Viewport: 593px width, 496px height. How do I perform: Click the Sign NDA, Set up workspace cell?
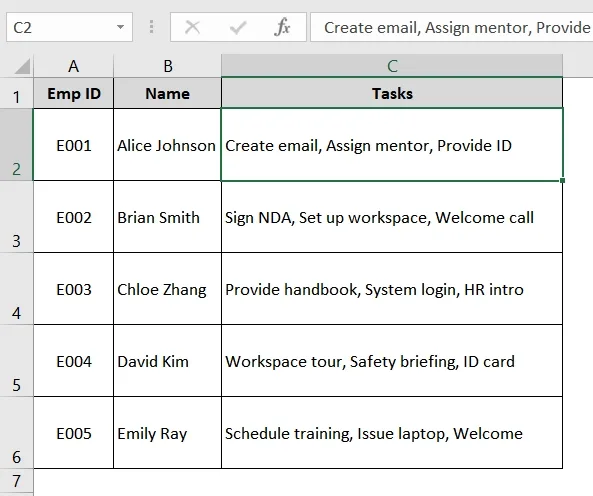(x=392, y=217)
